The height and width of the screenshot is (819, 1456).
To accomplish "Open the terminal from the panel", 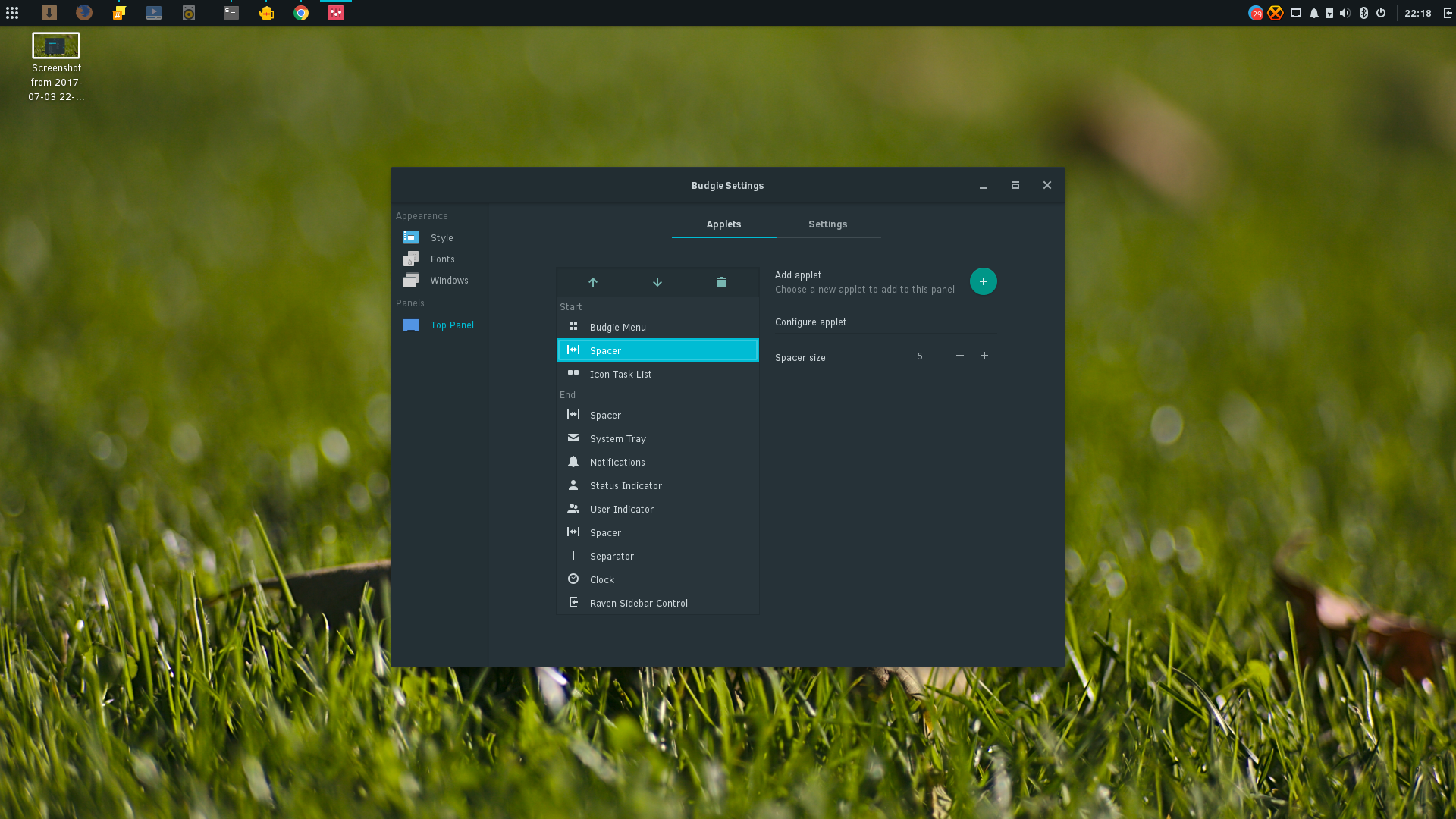I will point(231,13).
